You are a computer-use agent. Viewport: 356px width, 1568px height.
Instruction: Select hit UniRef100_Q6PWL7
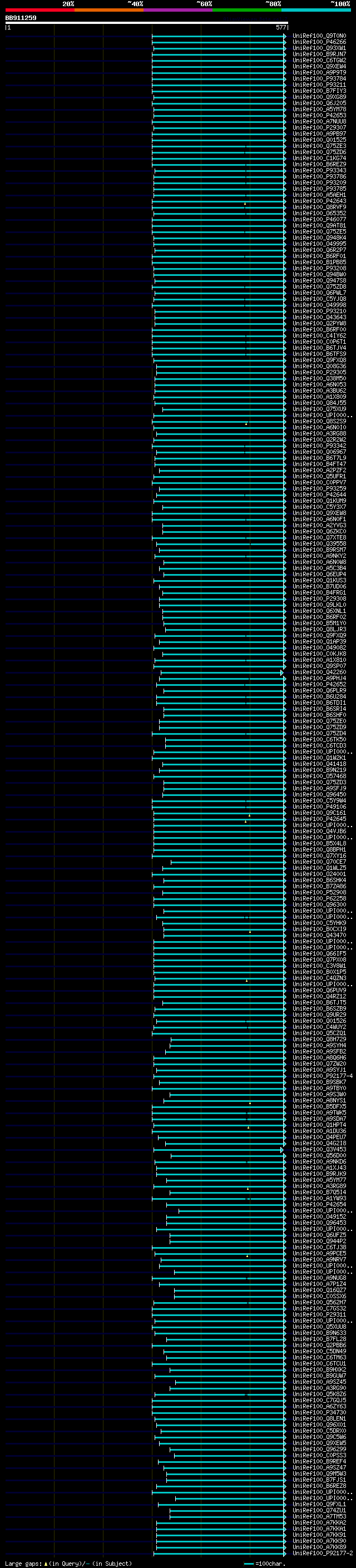(x=319, y=293)
